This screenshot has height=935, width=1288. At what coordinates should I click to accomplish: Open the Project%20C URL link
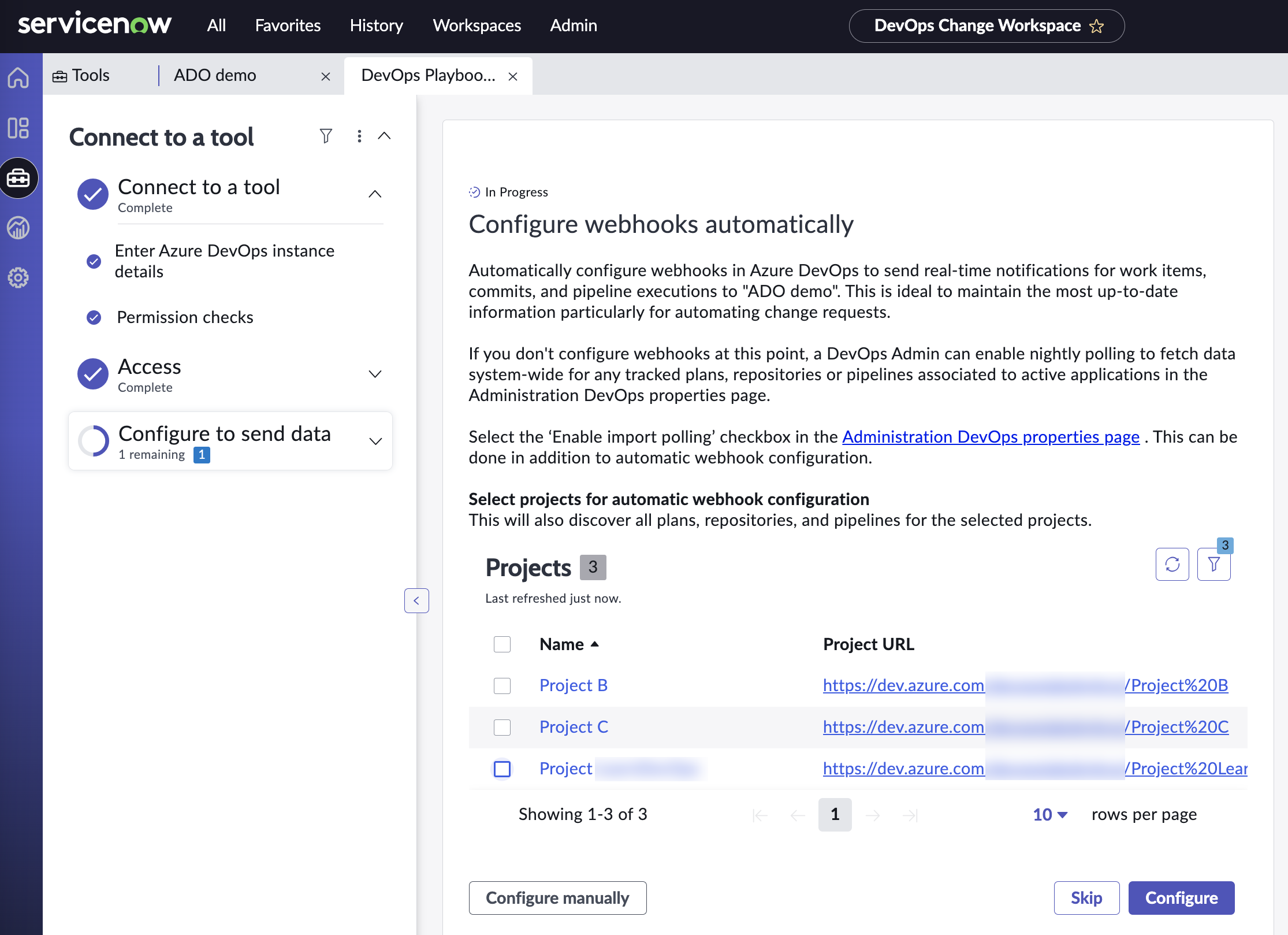[1026, 727]
